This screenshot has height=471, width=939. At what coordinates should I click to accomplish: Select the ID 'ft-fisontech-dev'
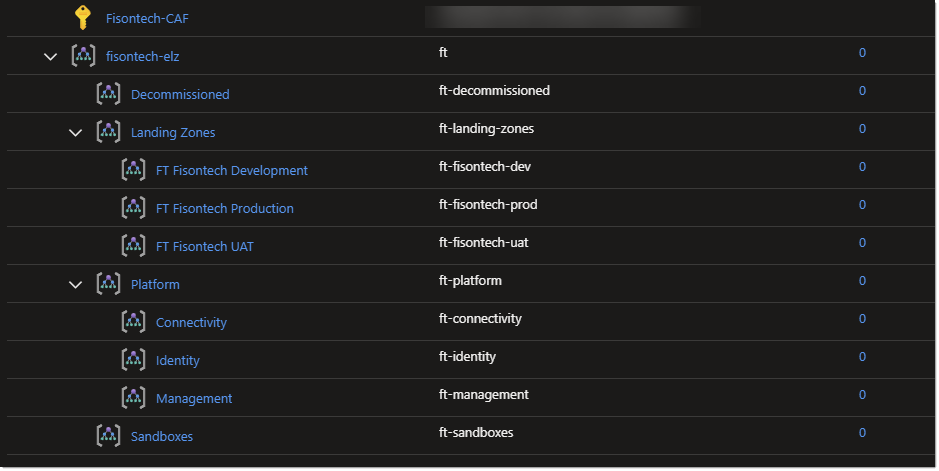coord(484,166)
